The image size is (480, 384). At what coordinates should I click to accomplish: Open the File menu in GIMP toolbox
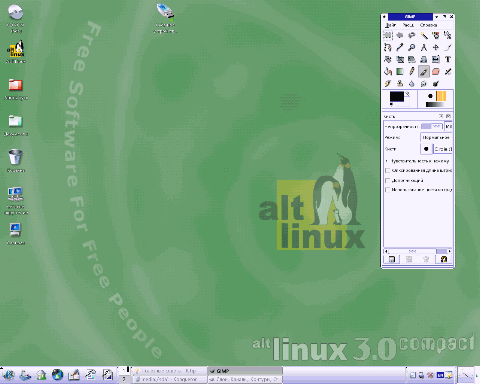point(391,25)
